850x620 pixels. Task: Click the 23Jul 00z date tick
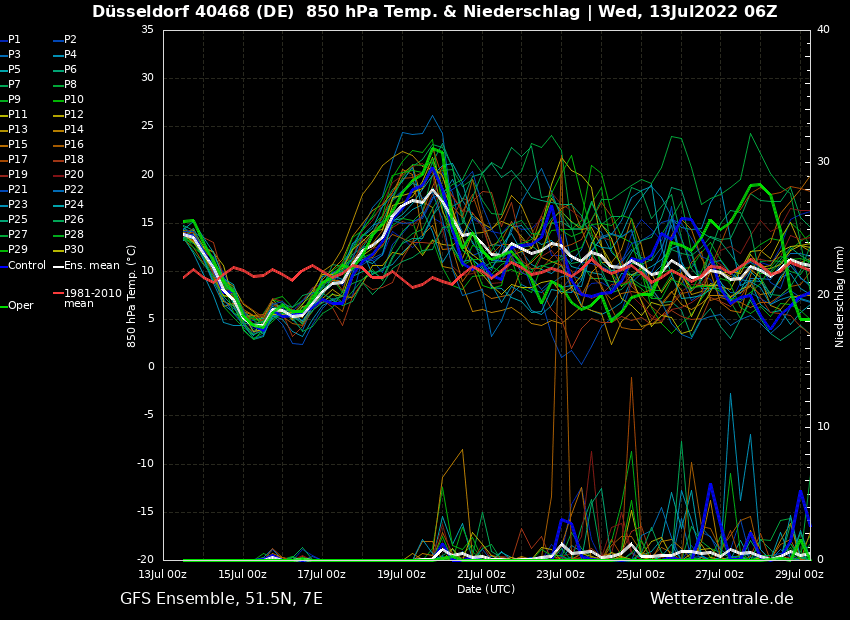[560, 575]
